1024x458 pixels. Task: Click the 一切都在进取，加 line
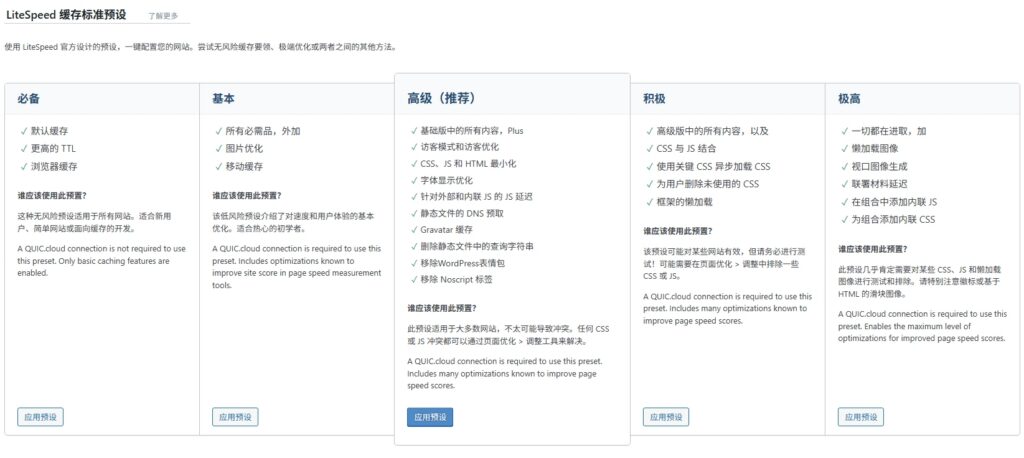[889, 131]
